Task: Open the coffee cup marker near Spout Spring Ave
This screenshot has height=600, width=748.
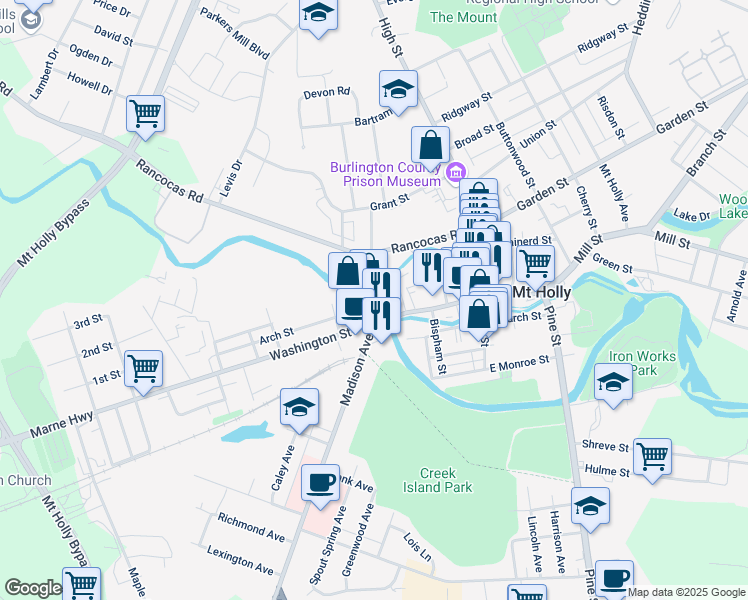Action: [x=321, y=483]
